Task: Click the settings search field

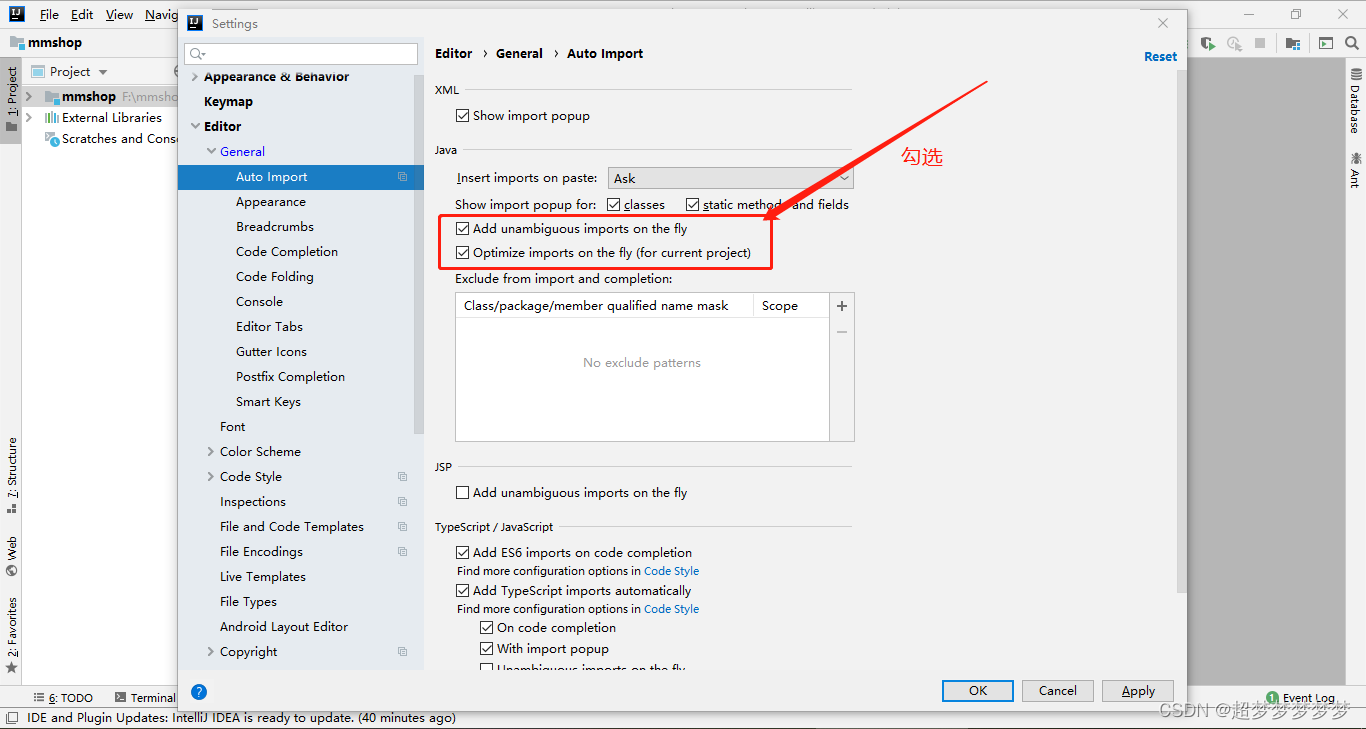Action: [301, 54]
